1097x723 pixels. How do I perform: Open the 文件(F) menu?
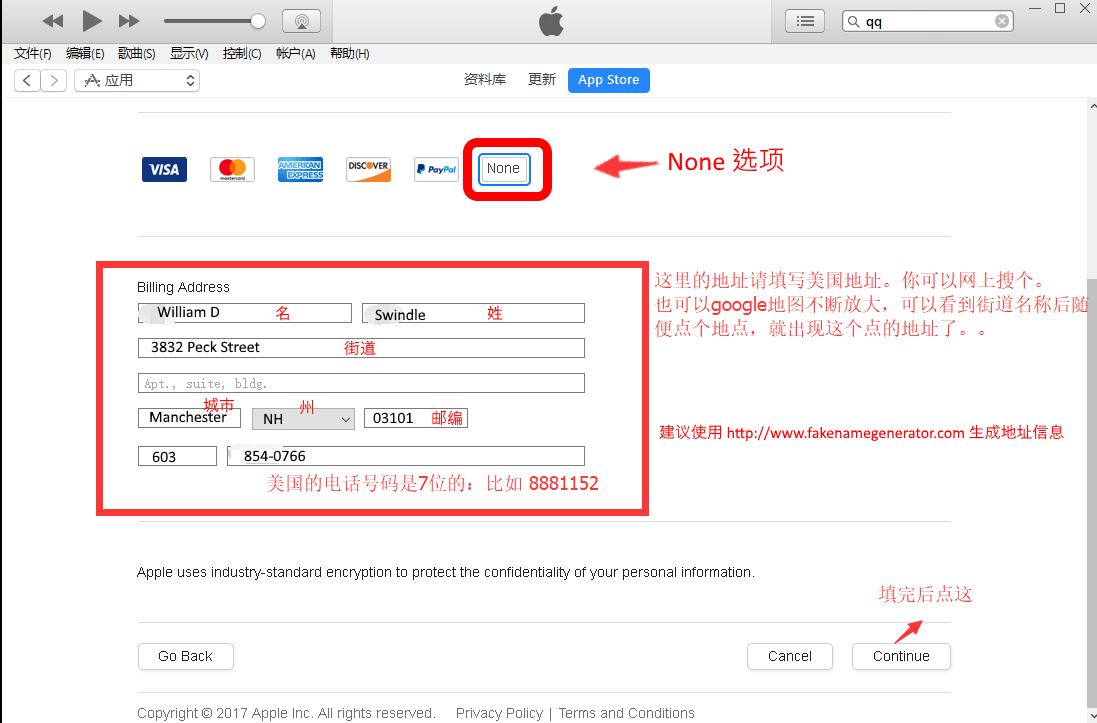coord(32,54)
